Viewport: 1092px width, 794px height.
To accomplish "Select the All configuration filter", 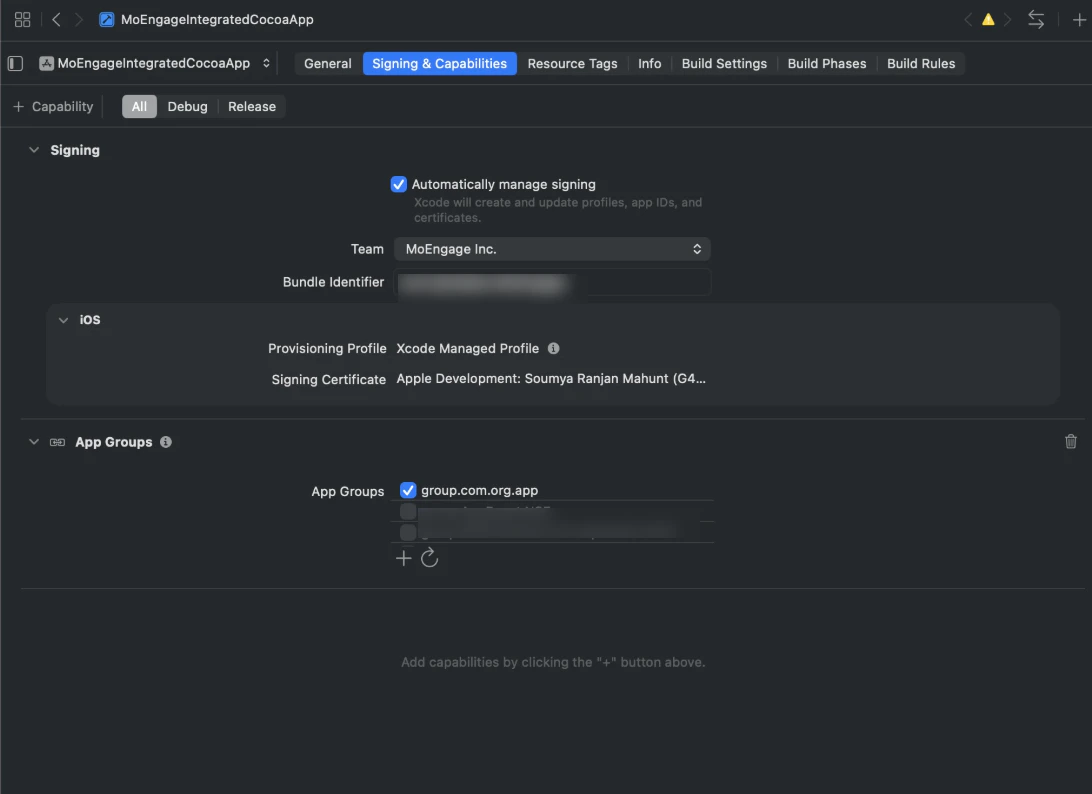I will 139,107.
